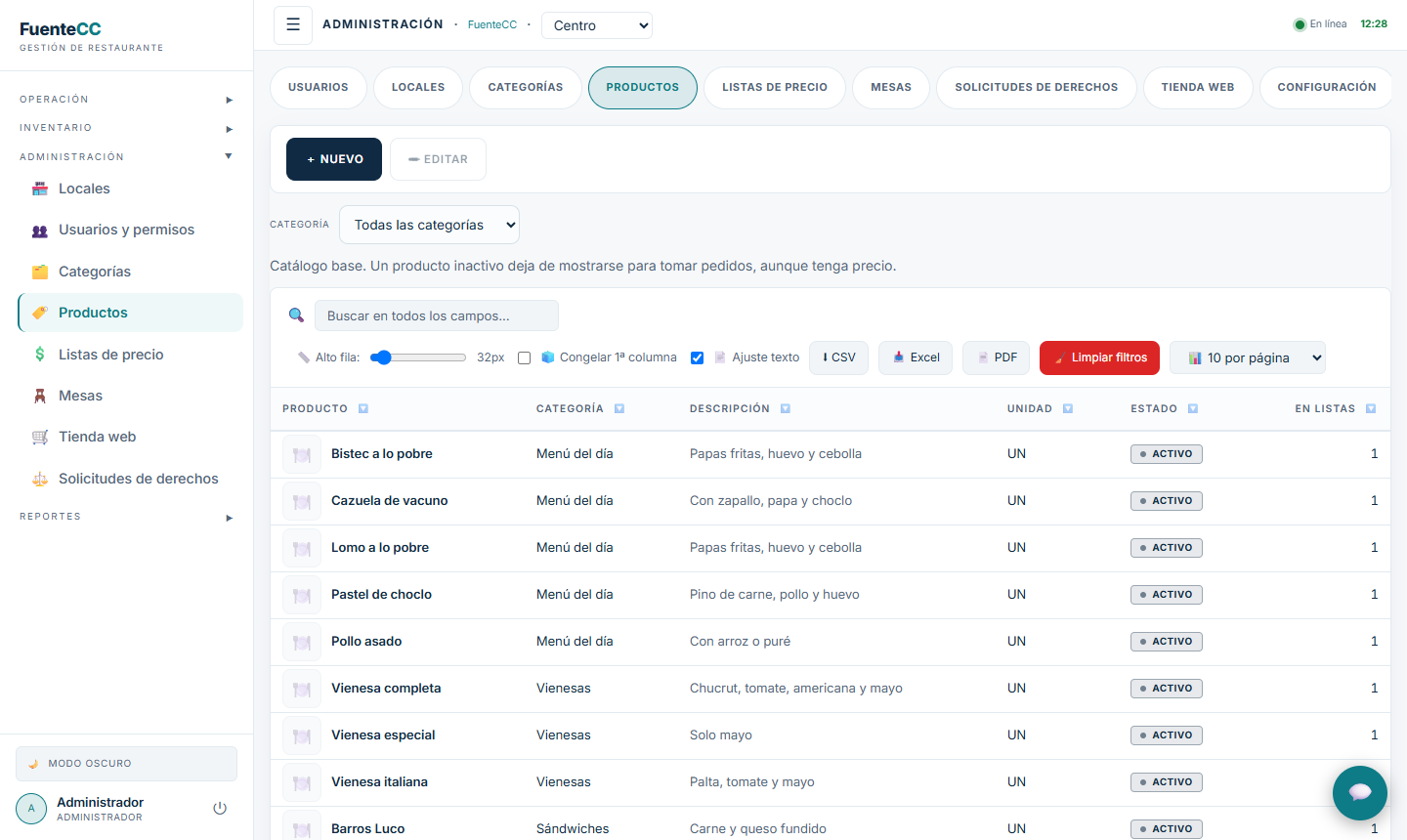This screenshot has height=840, width=1407.
Task: Click the FuenteCC breadcrumb link
Action: [492, 24]
